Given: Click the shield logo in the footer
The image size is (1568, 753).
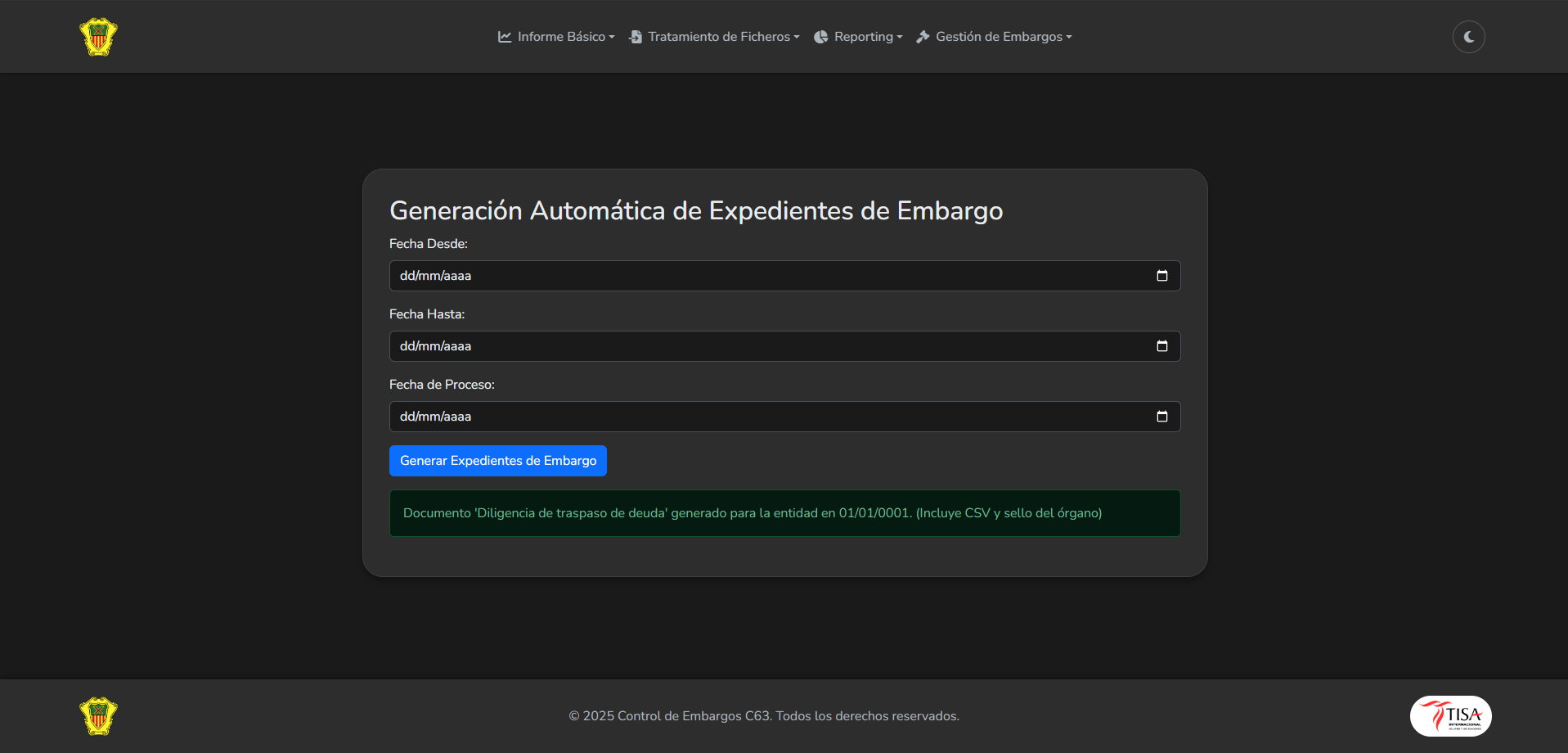Looking at the screenshot, I should (x=98, y=716).
